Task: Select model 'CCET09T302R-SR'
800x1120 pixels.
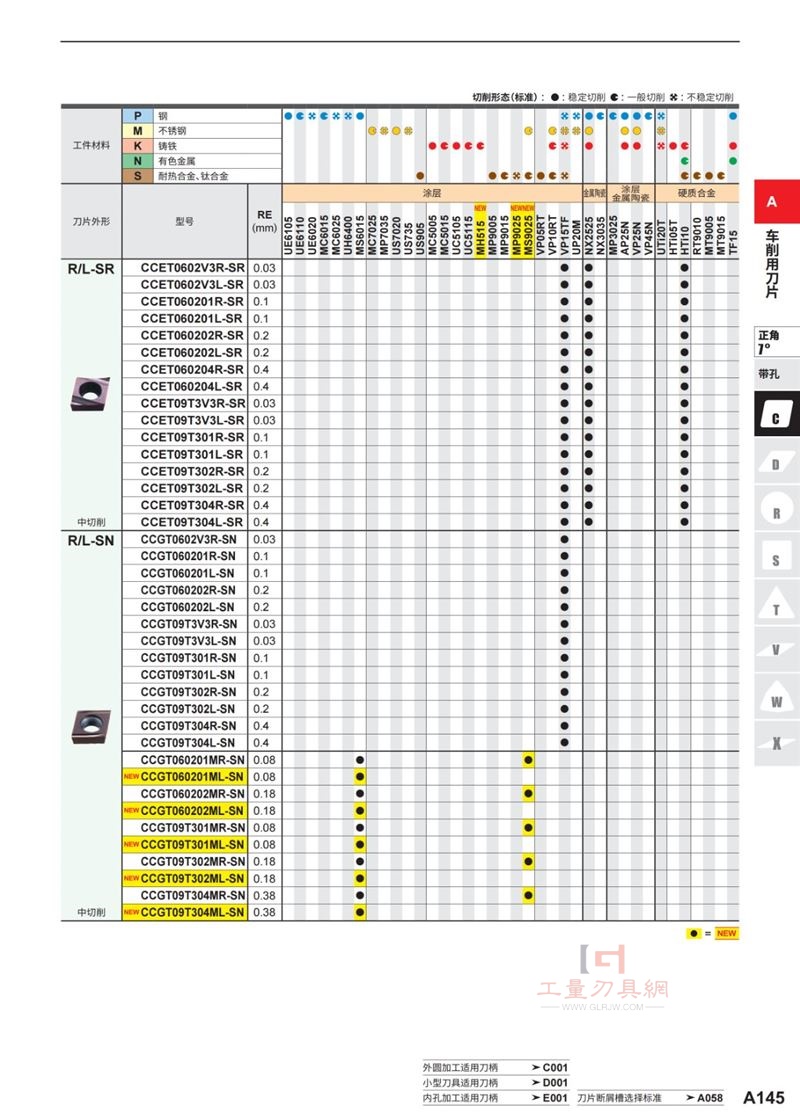Action: point(192,471)
